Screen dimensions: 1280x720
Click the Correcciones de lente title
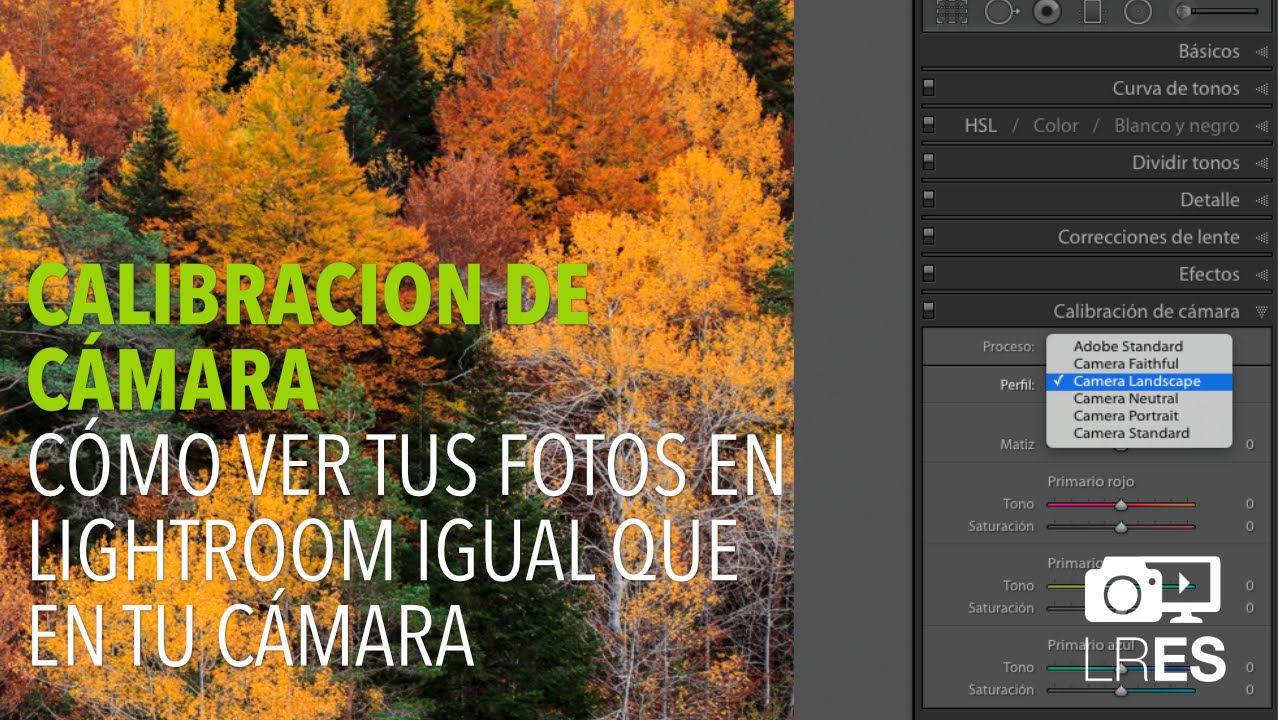(1149, 237)
